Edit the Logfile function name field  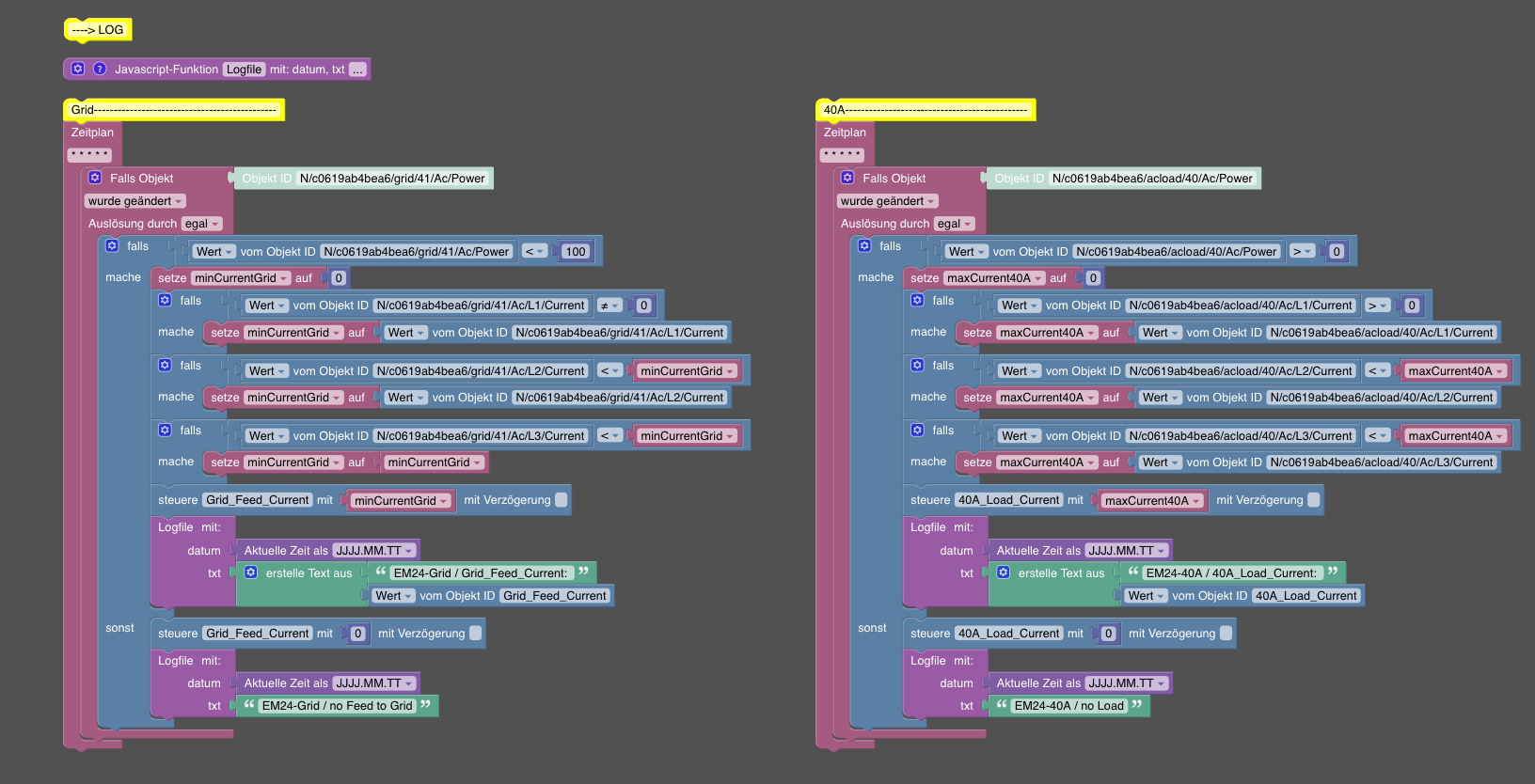pos(244,70)
